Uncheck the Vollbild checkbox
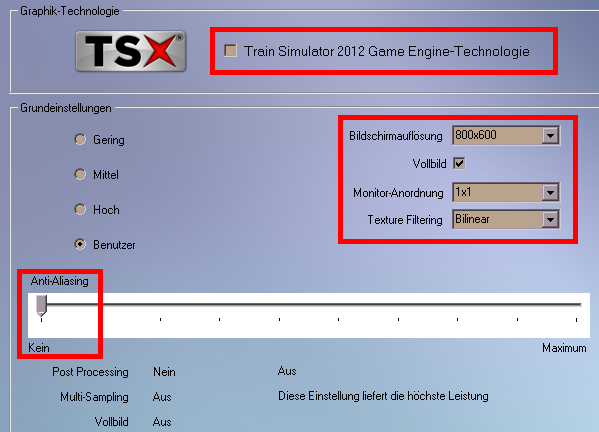599x432 pixels. click(x=459, y=163)
